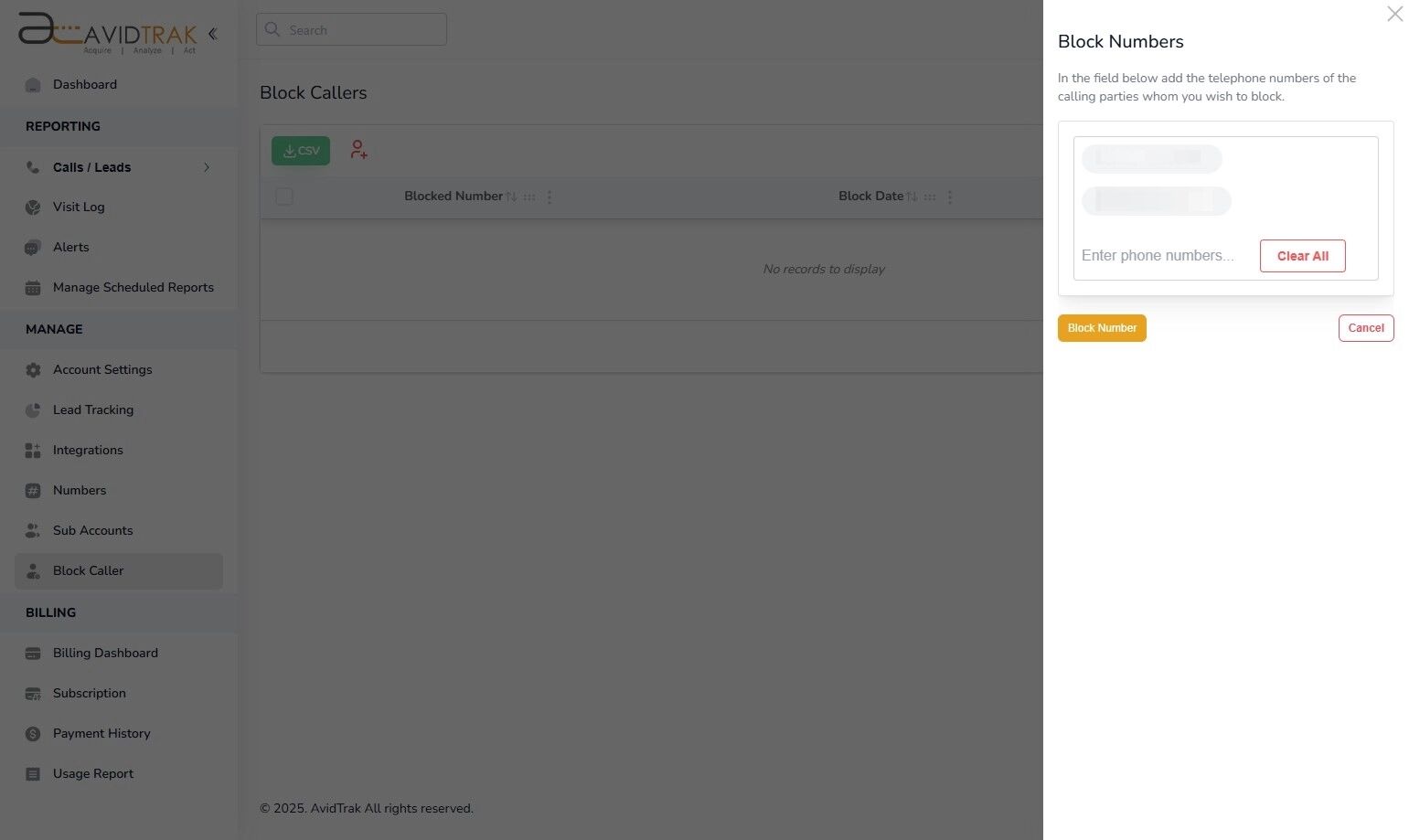Click the Sub Accounts people icon
The height and width of the screenshot is (840, 1409).
[x=33, y=531]
